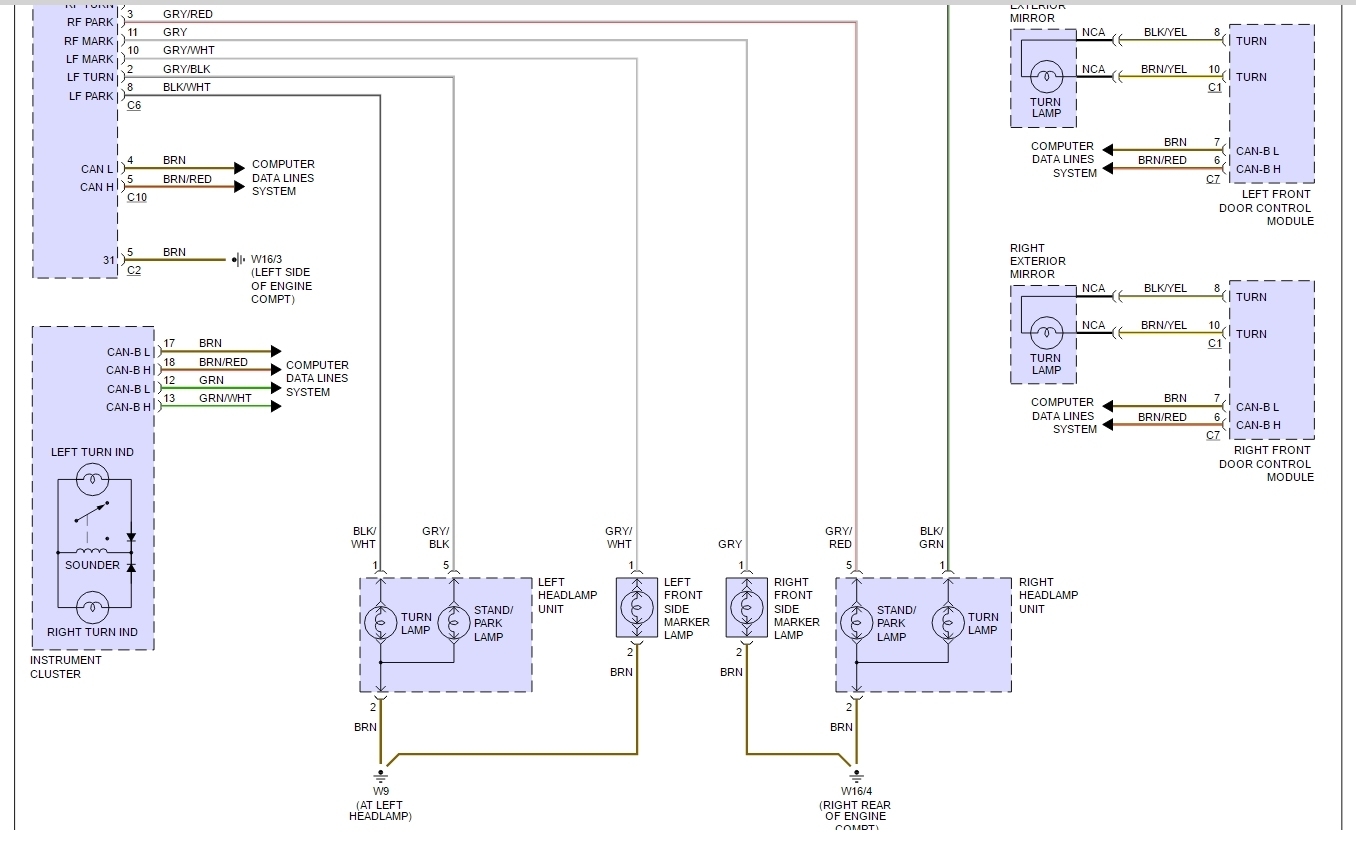Click COMPUTER DATA LINES SYSTEM beside instrument cluster

(317, 379)
